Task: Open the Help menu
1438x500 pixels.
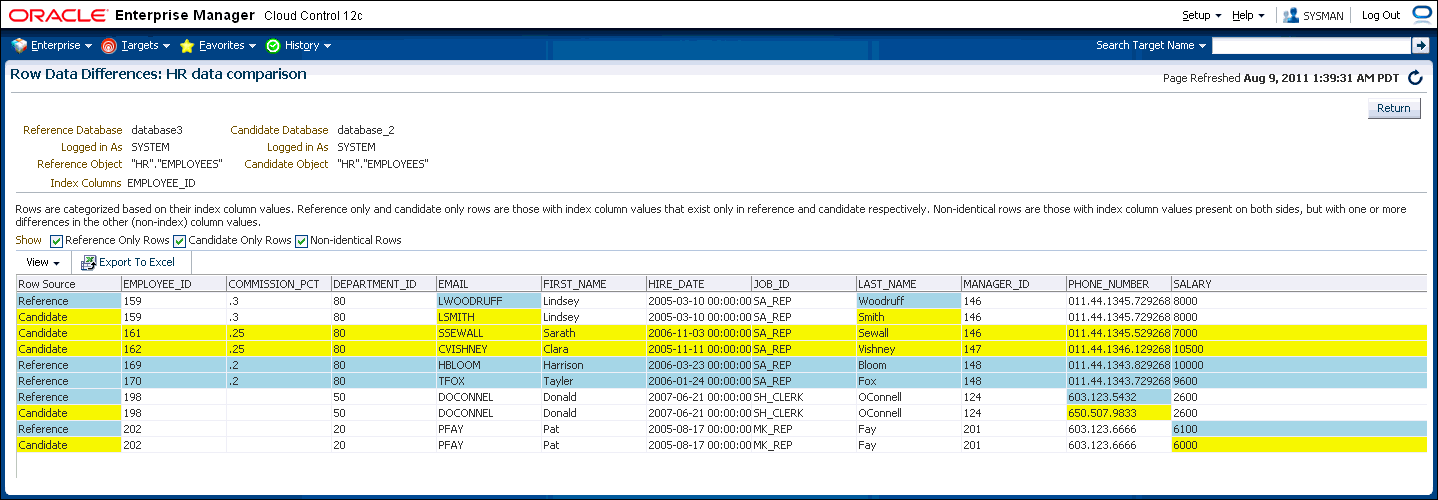Action: tap(1248, 15)
